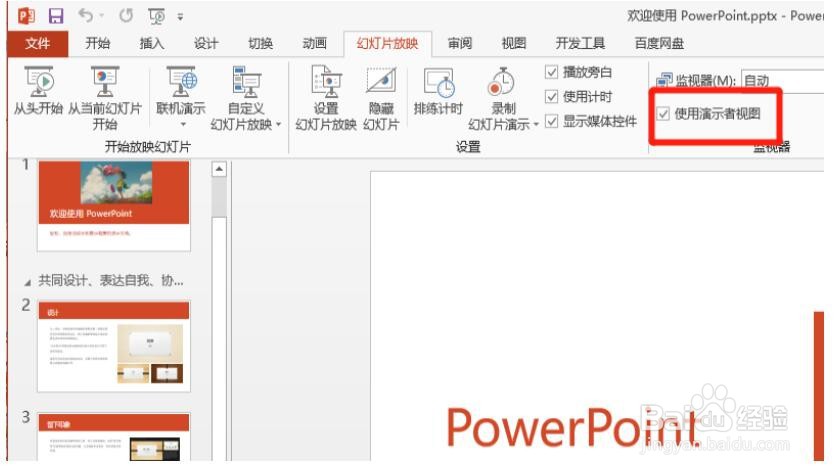Click the monitor icon beside 监视器(M)

click(664, 80)
